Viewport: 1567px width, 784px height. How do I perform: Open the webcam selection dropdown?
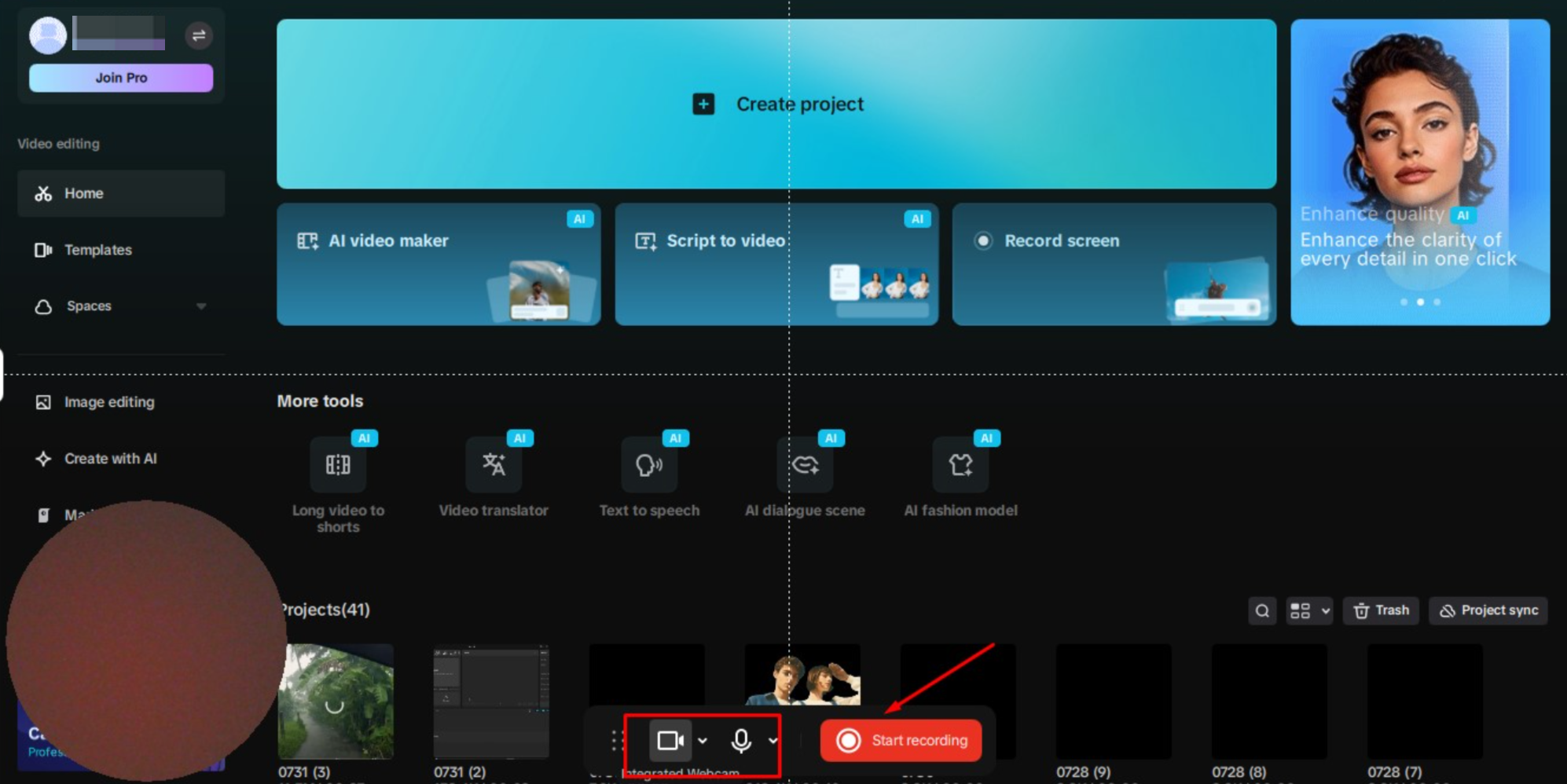703,739
